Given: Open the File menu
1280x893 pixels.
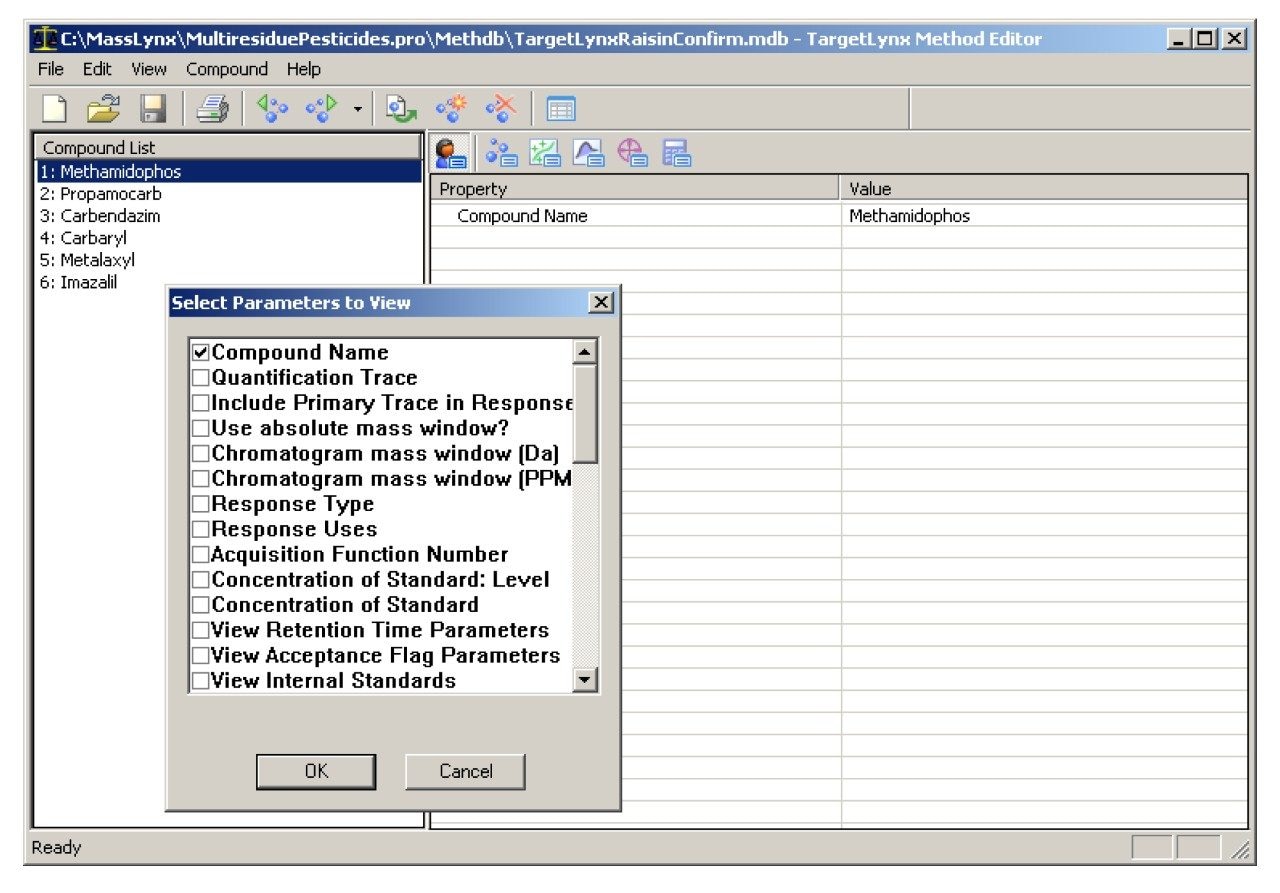Looking at the screenshot, I should click(x=50, y=69).
